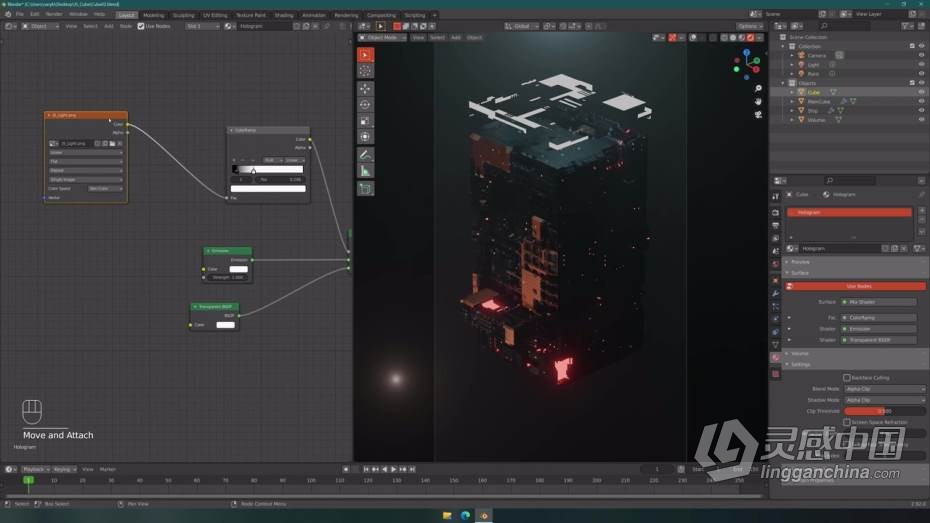Screen dimensions: 930x523
Task: Open the Render menu
Action: click(x=54, y=14)
